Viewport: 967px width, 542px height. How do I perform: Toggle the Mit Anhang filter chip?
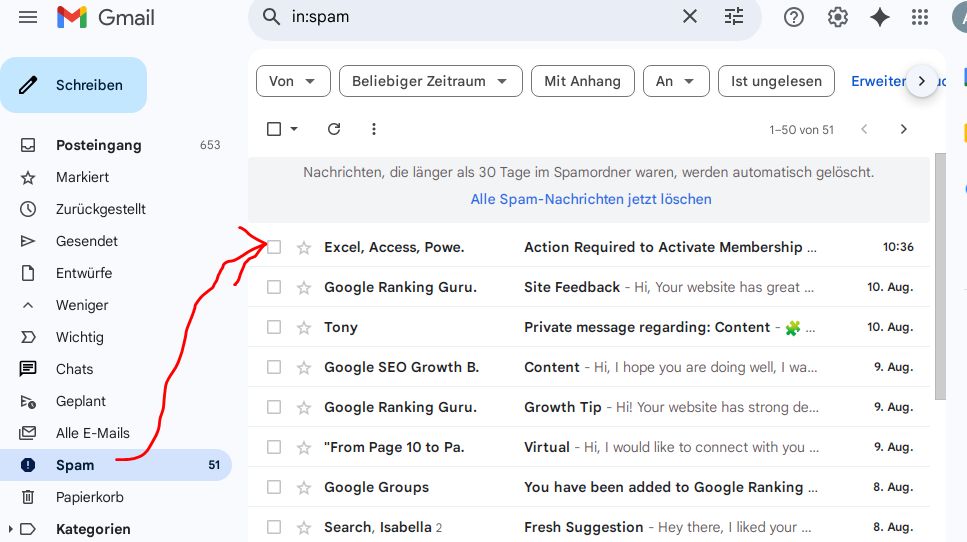click(582, 81)
